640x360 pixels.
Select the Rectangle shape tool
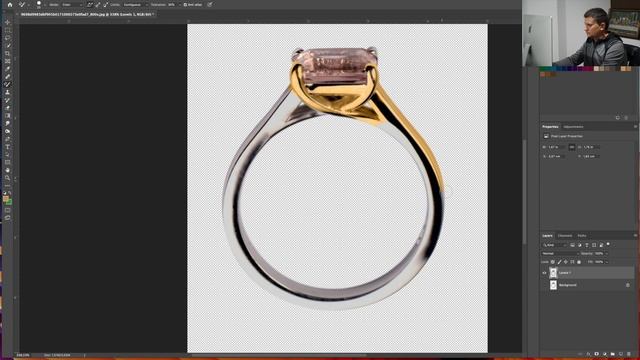(x=7, y=162)
